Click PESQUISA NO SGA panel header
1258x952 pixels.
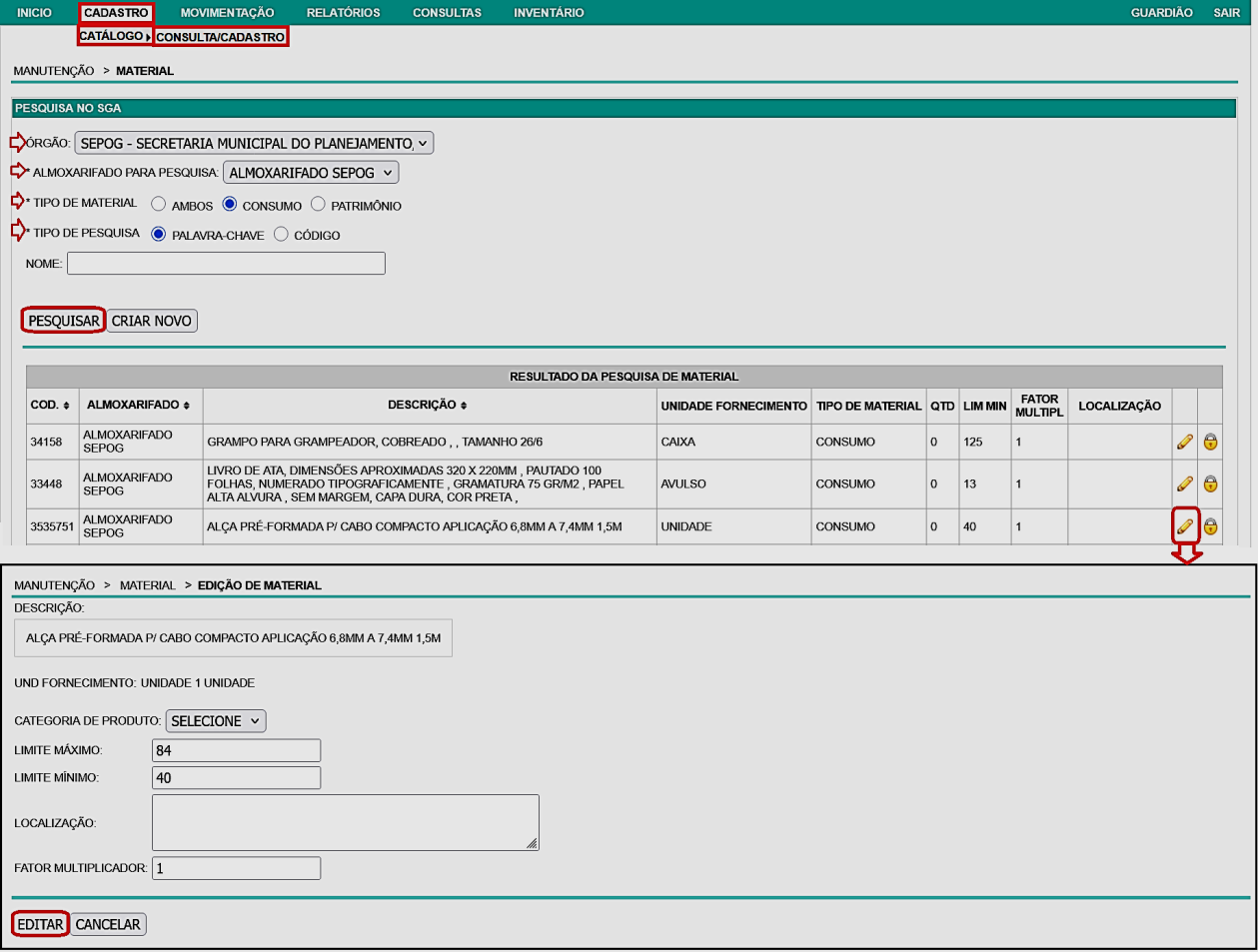pyautogui.click(x=624, y=108)
